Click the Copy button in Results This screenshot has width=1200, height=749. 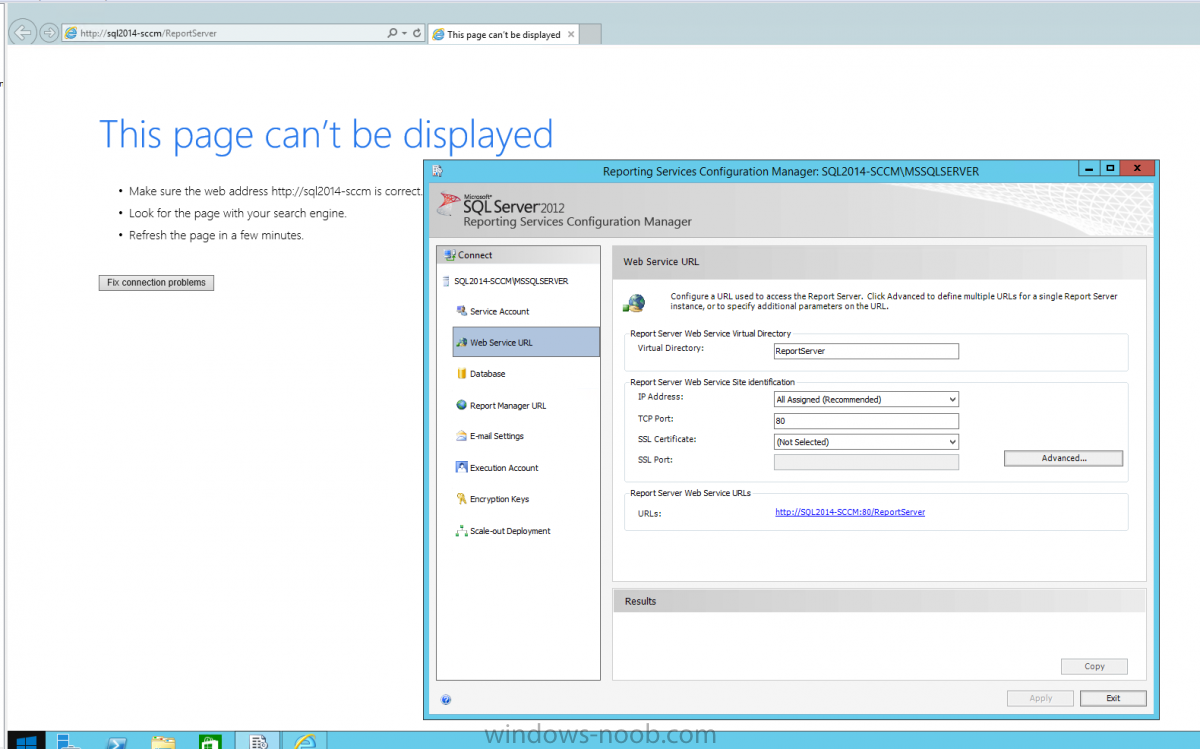tap(1094, 666)
